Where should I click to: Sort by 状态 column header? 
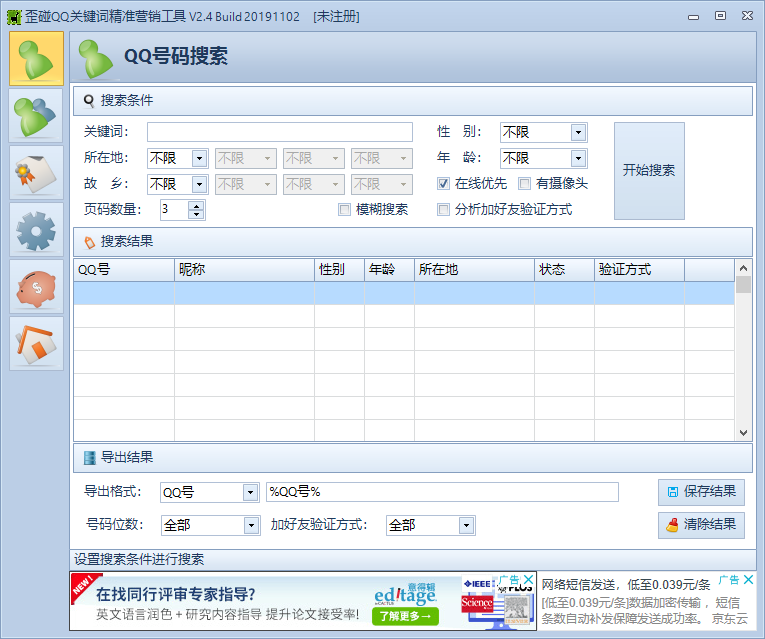point(564,270)
